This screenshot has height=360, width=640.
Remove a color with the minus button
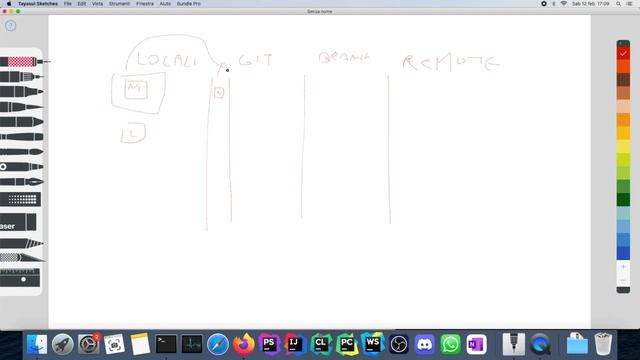(x=623, y=280)
